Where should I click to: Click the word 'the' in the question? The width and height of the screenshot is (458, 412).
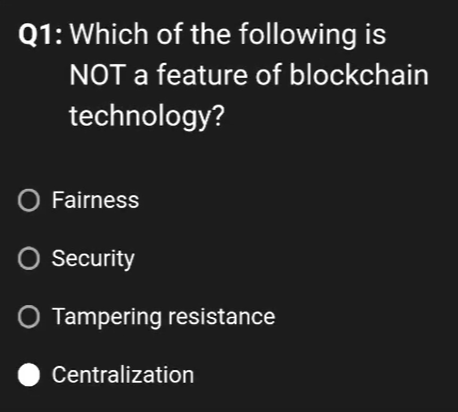(x=210, y=34)
